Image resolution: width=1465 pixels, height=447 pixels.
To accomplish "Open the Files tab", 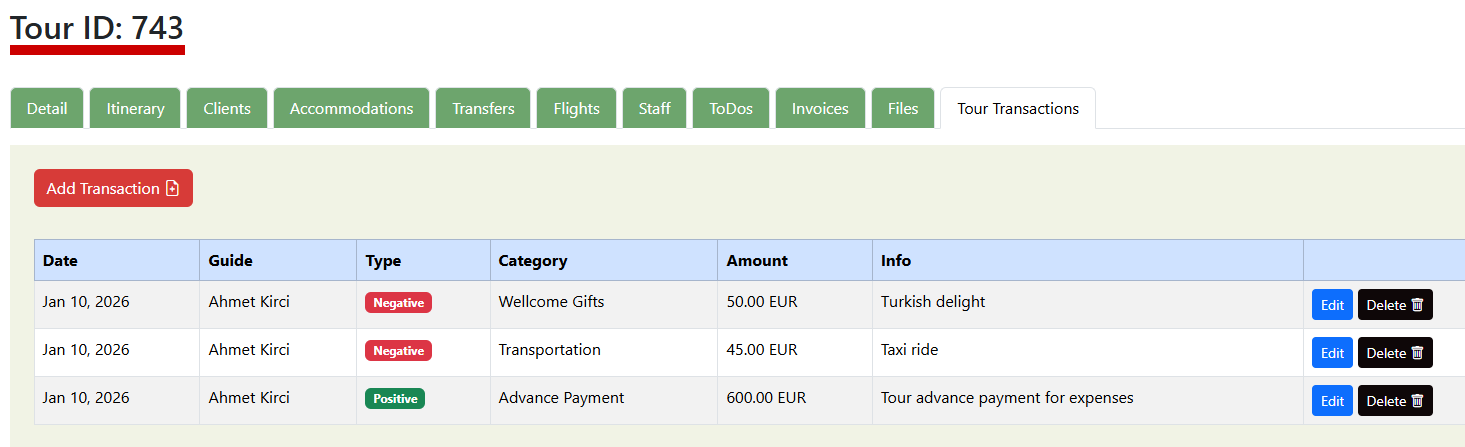I will pyautogui.click(x=902, y=108).
